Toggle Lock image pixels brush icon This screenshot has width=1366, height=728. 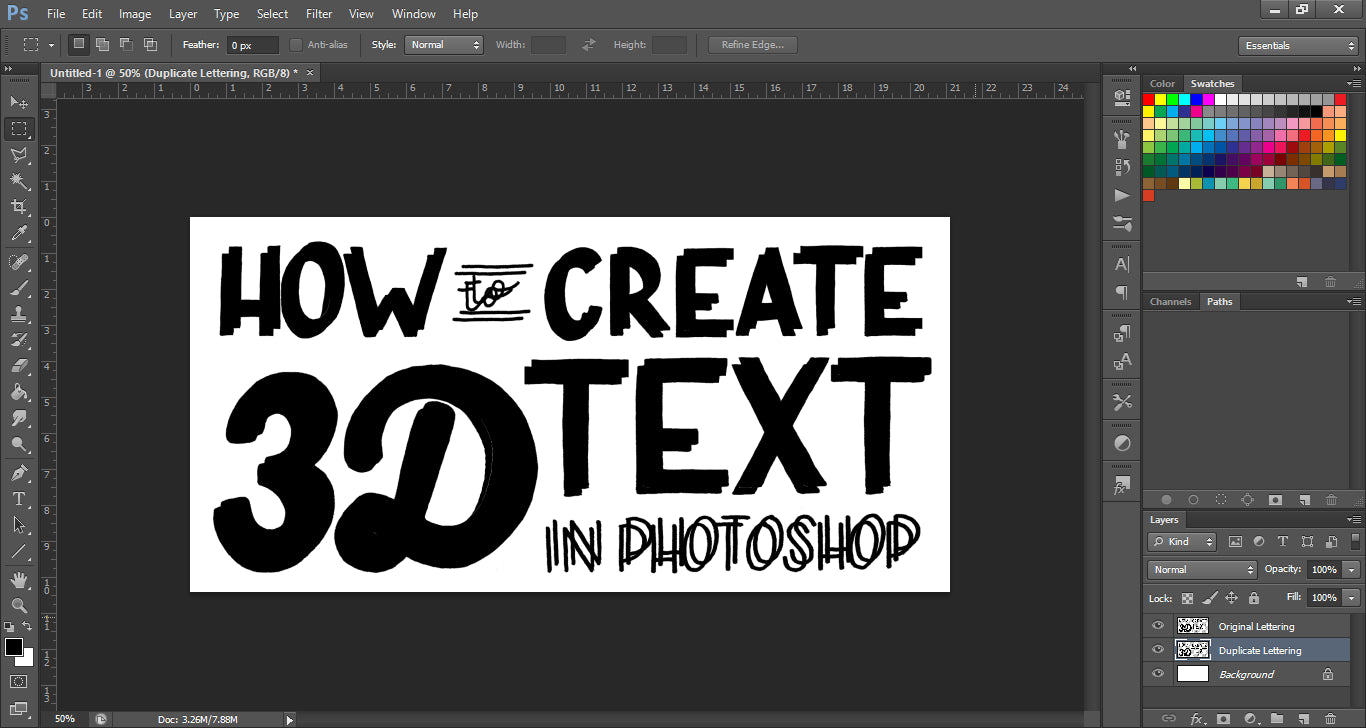coord(1210,598)
